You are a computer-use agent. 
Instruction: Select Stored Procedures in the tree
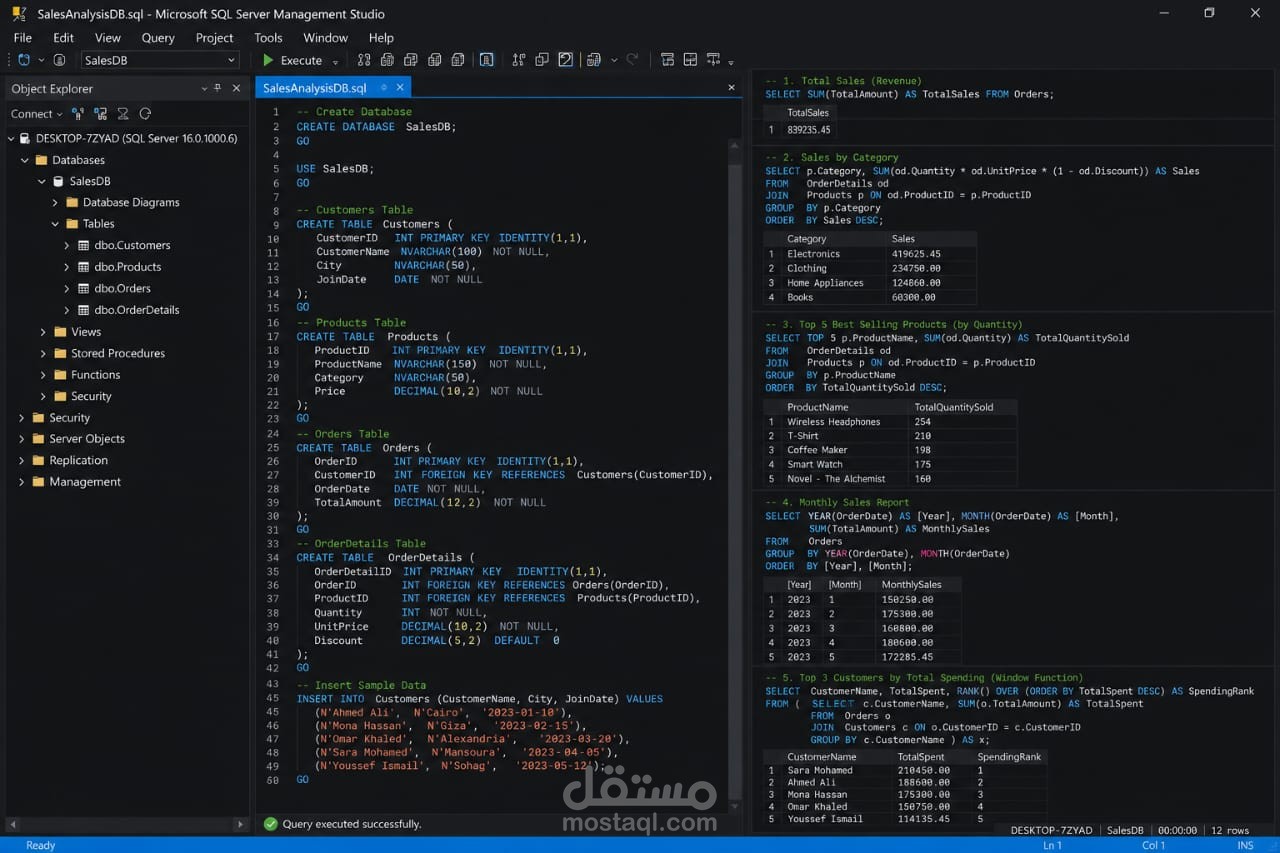[118, 353]
